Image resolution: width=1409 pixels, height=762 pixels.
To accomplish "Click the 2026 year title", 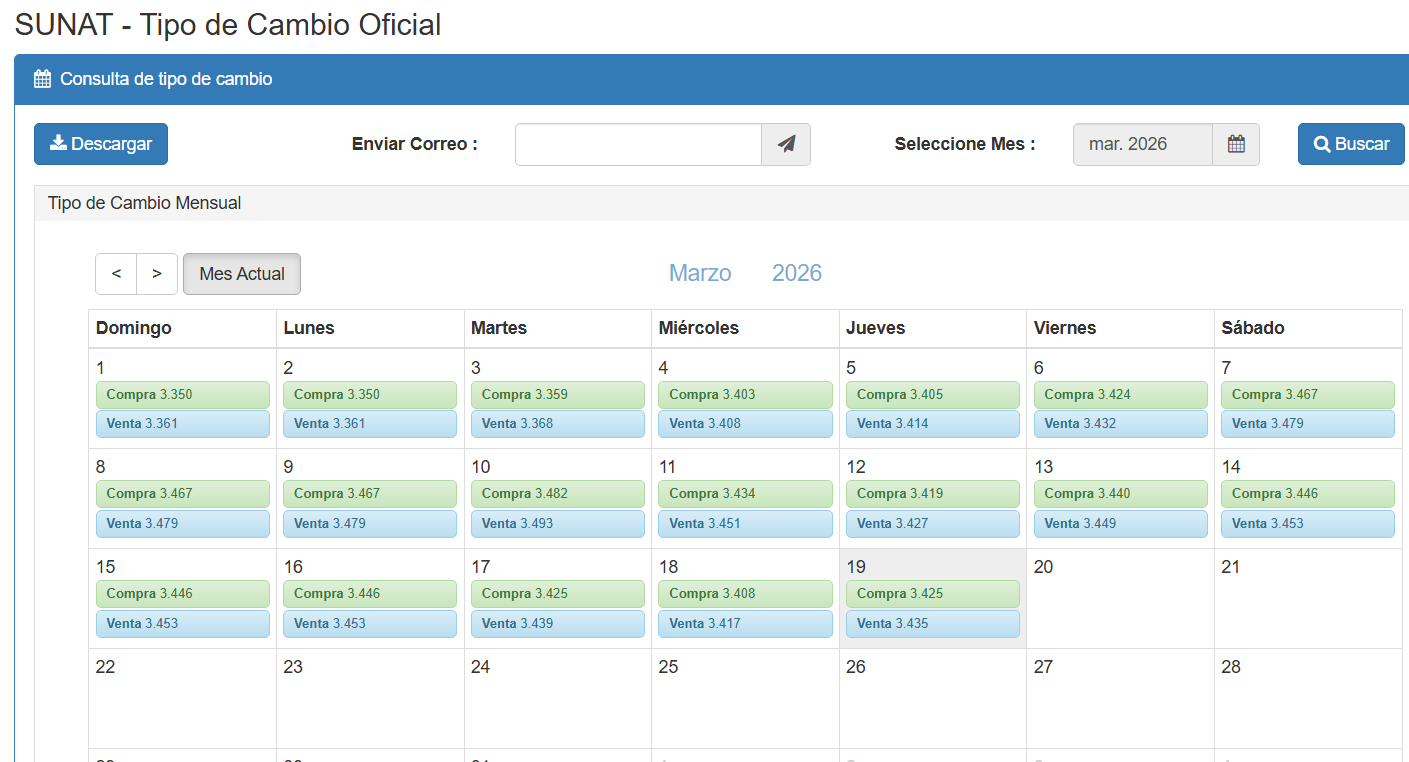I will [797, 273].
